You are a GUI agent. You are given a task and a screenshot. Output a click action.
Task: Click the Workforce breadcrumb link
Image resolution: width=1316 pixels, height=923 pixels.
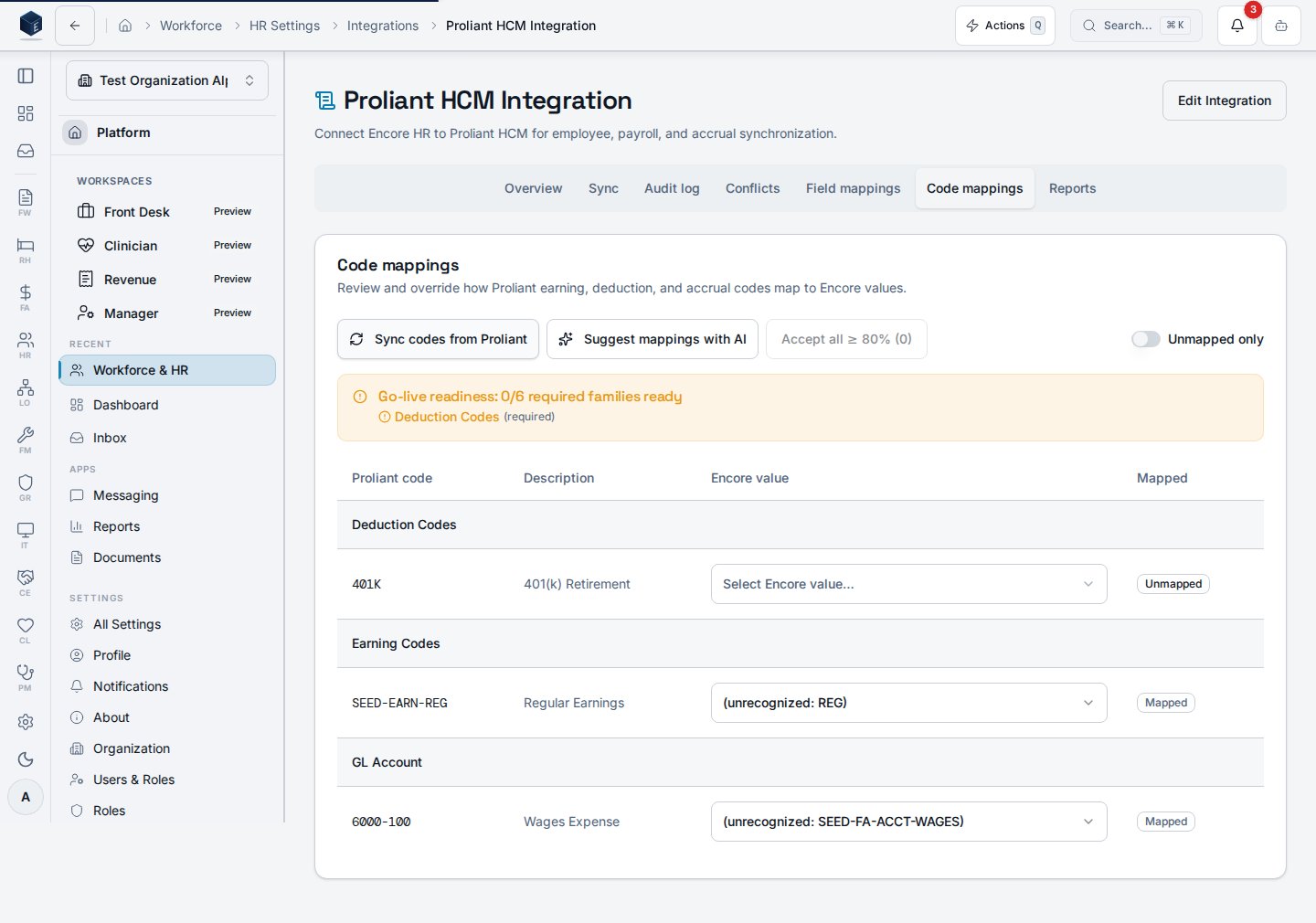tap(191, 26)
